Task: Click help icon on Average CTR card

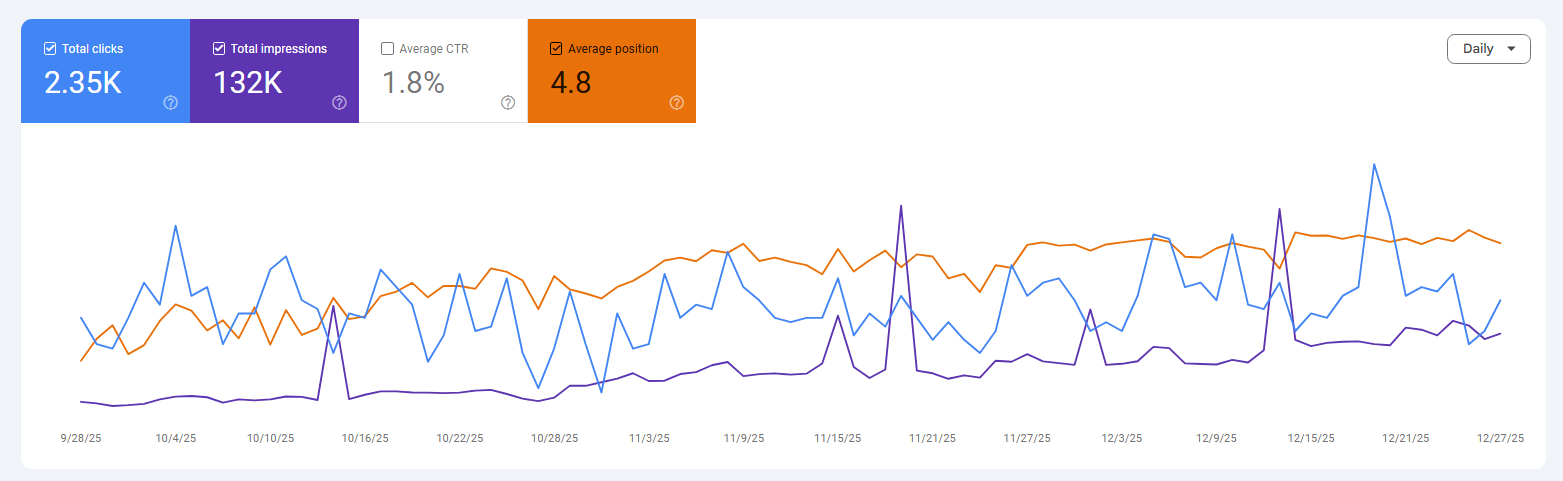Action: tap(508, 102)
